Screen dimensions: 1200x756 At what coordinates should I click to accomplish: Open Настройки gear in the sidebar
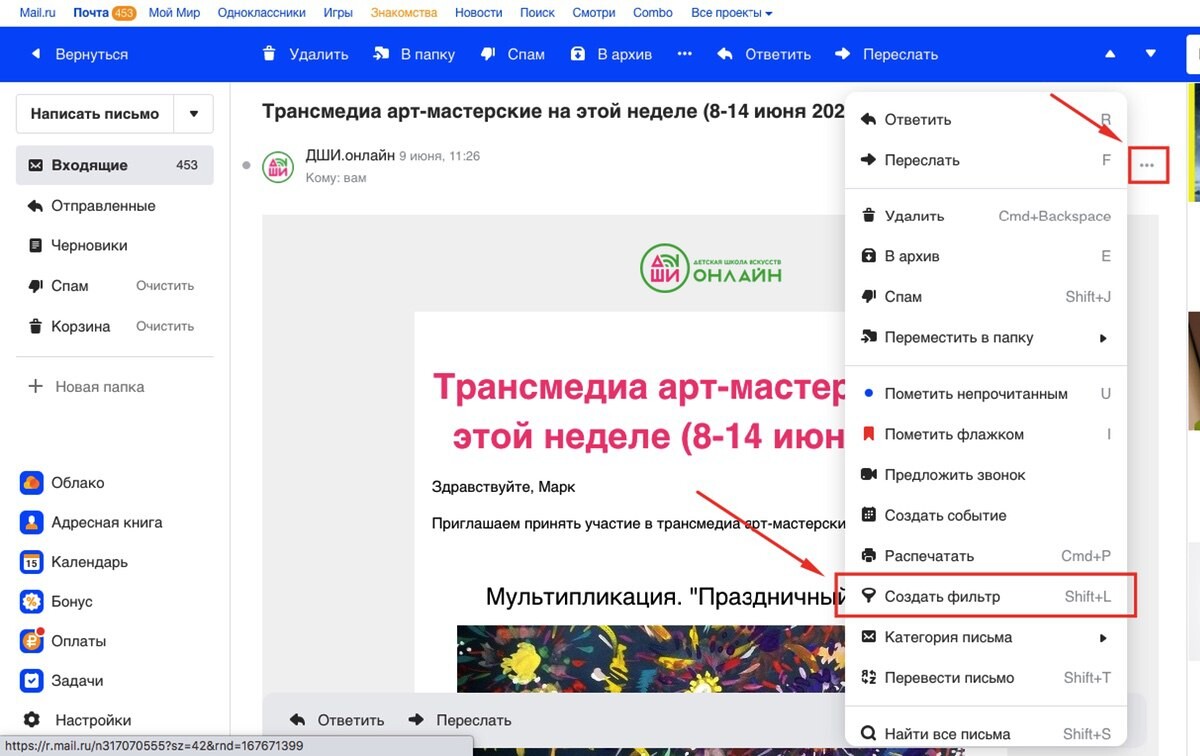[x=32, y=720]
